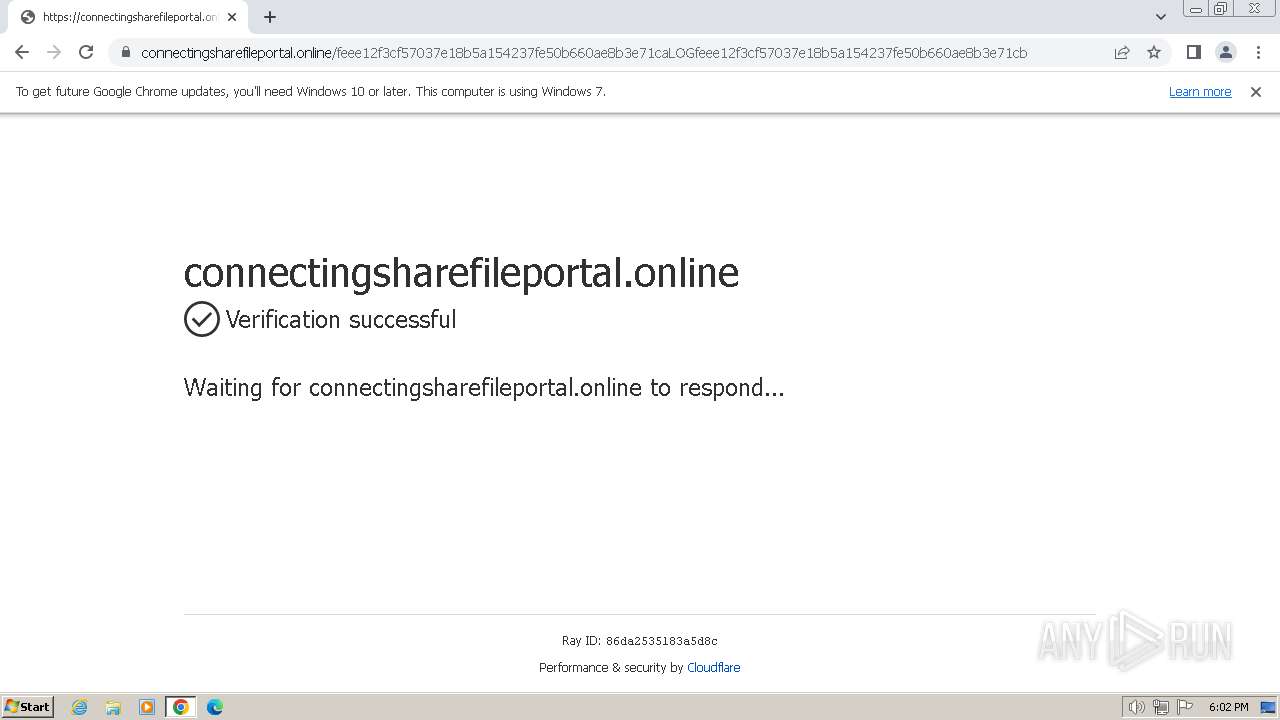Click the system clock showing 6:02 PM
This screenshot has height=720, width=1280.
[x=1228, y=707]
